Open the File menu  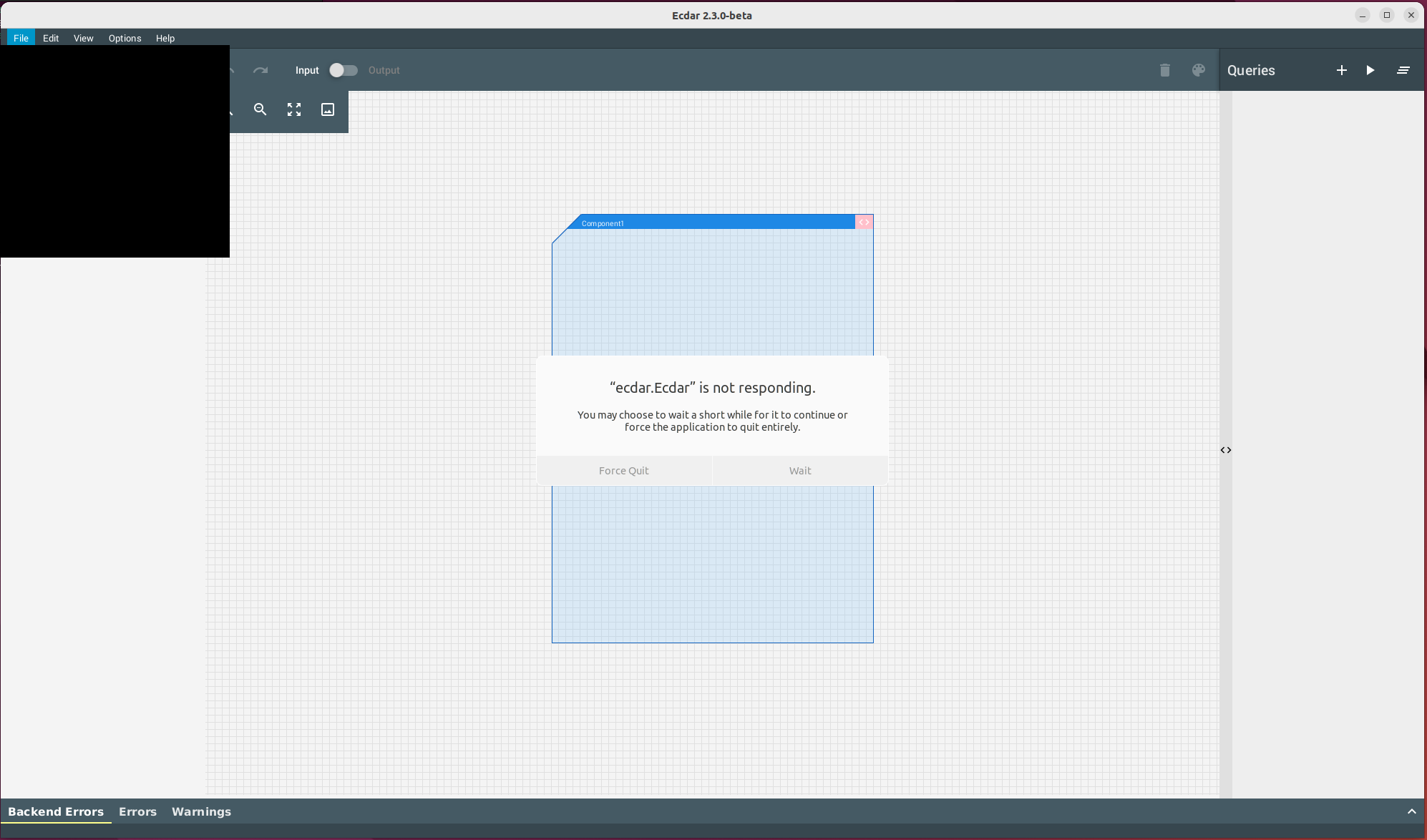tap(21, 38)
